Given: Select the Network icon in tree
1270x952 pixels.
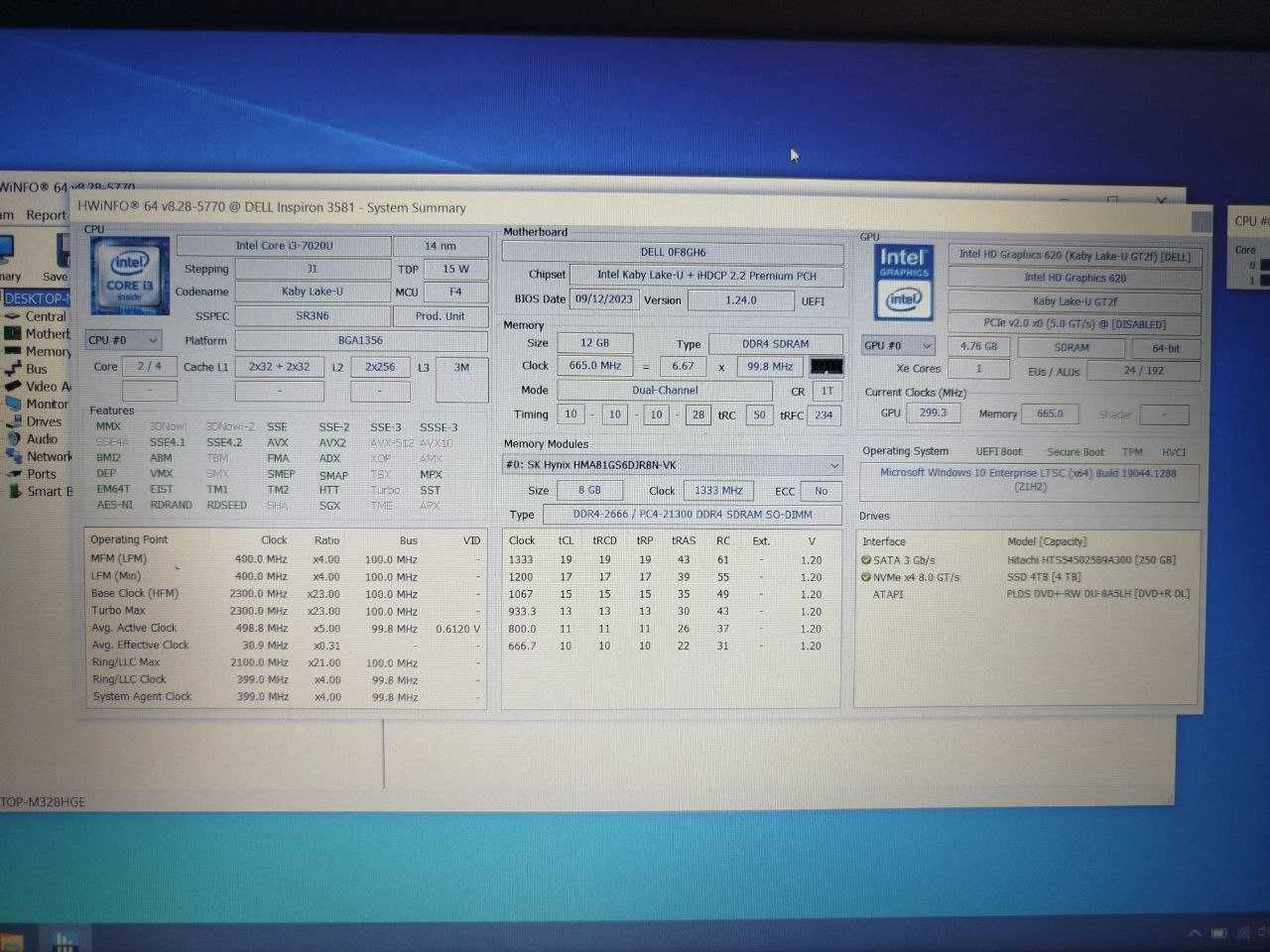Looking at the screenshot, I should pos(12,456).
